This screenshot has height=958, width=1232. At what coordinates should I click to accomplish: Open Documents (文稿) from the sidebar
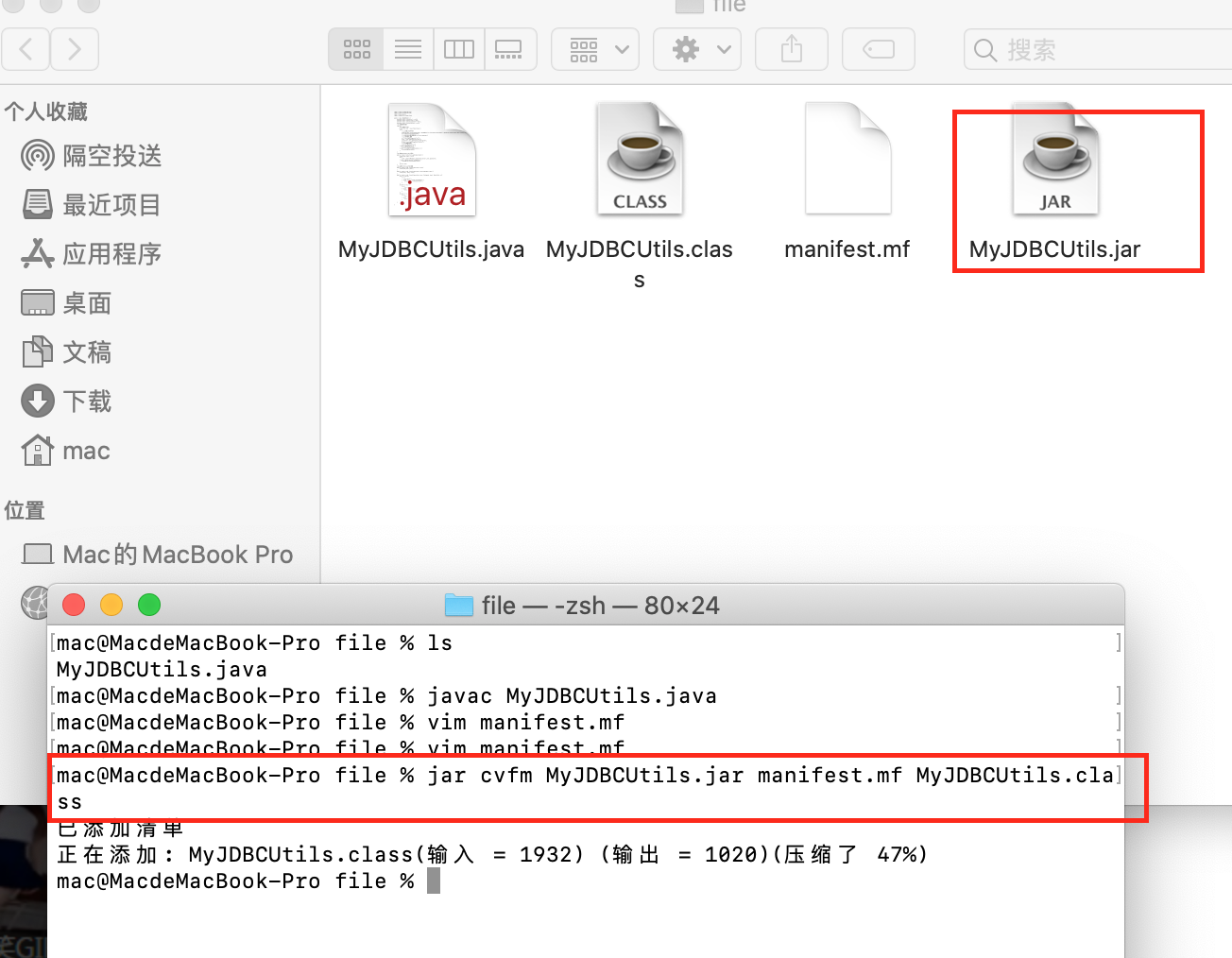coord(88,351)
